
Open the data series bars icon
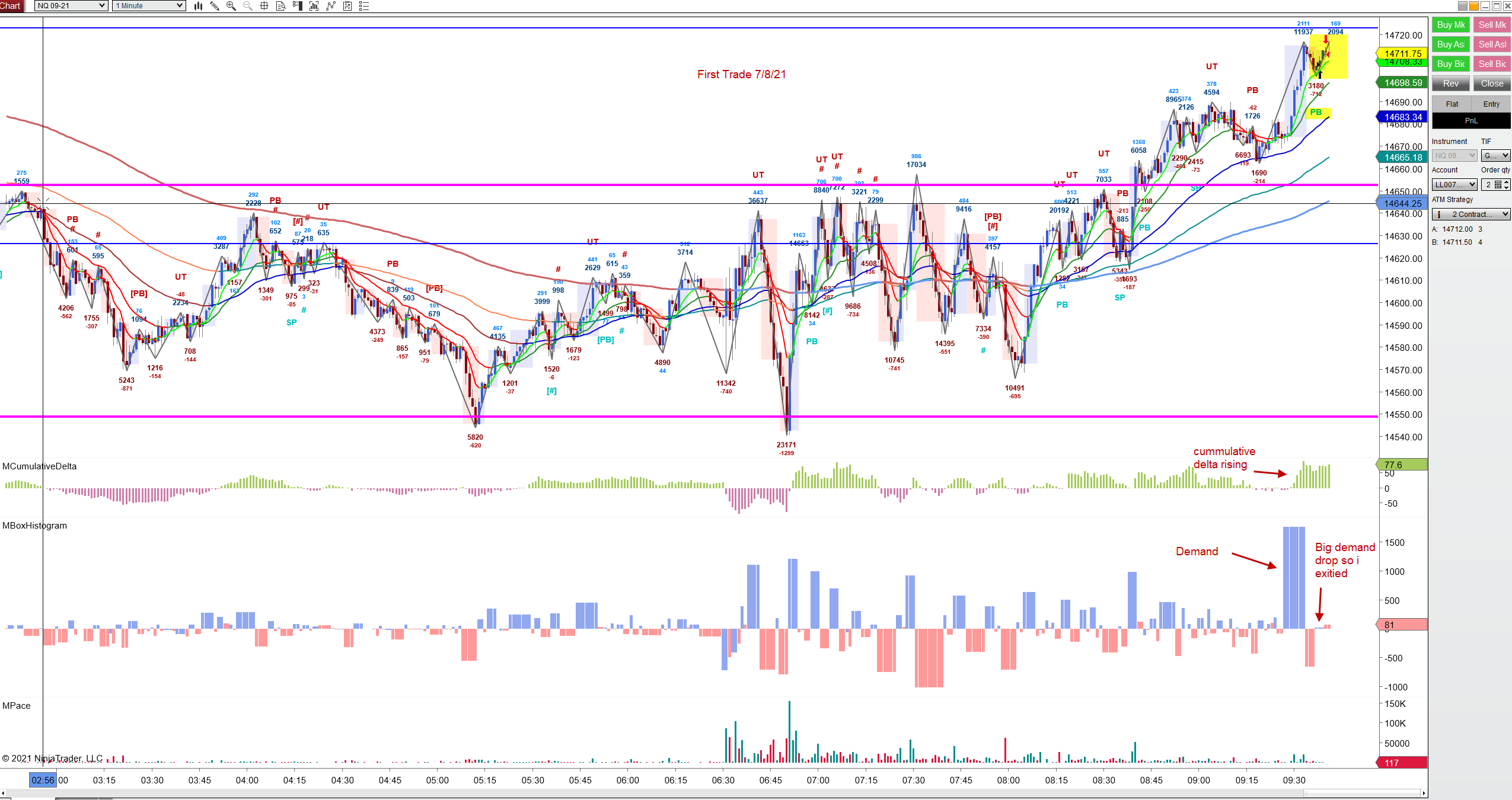tap(314, 6)
